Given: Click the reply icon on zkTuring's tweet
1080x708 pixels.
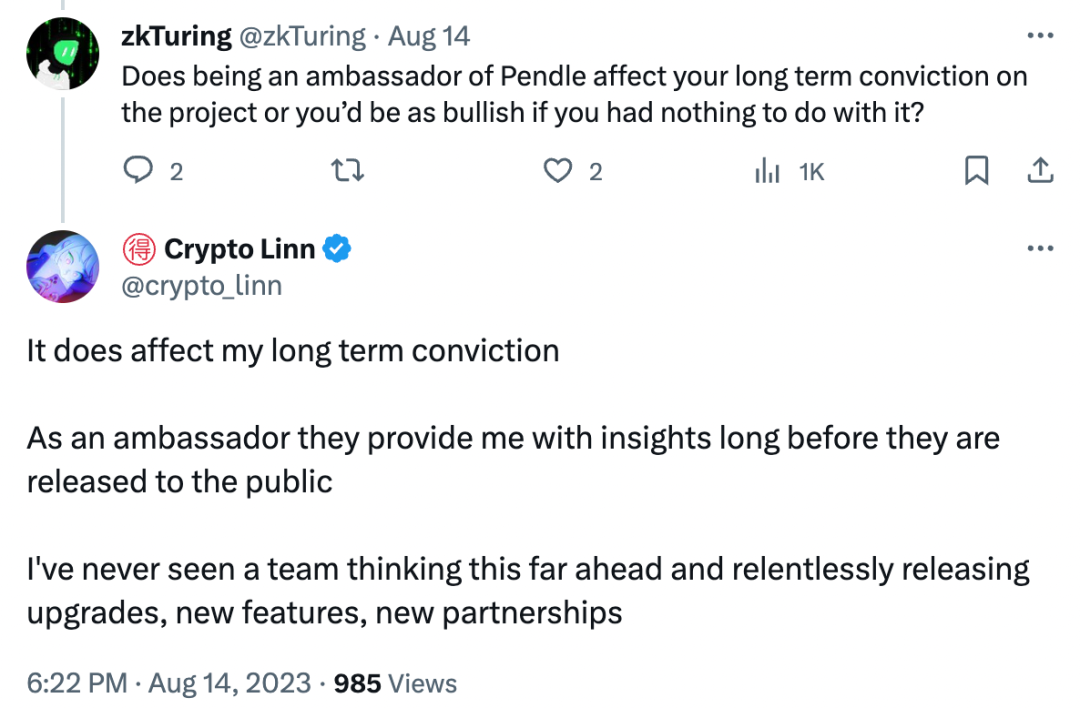Looking at the screenshot, I should [135, 172].
